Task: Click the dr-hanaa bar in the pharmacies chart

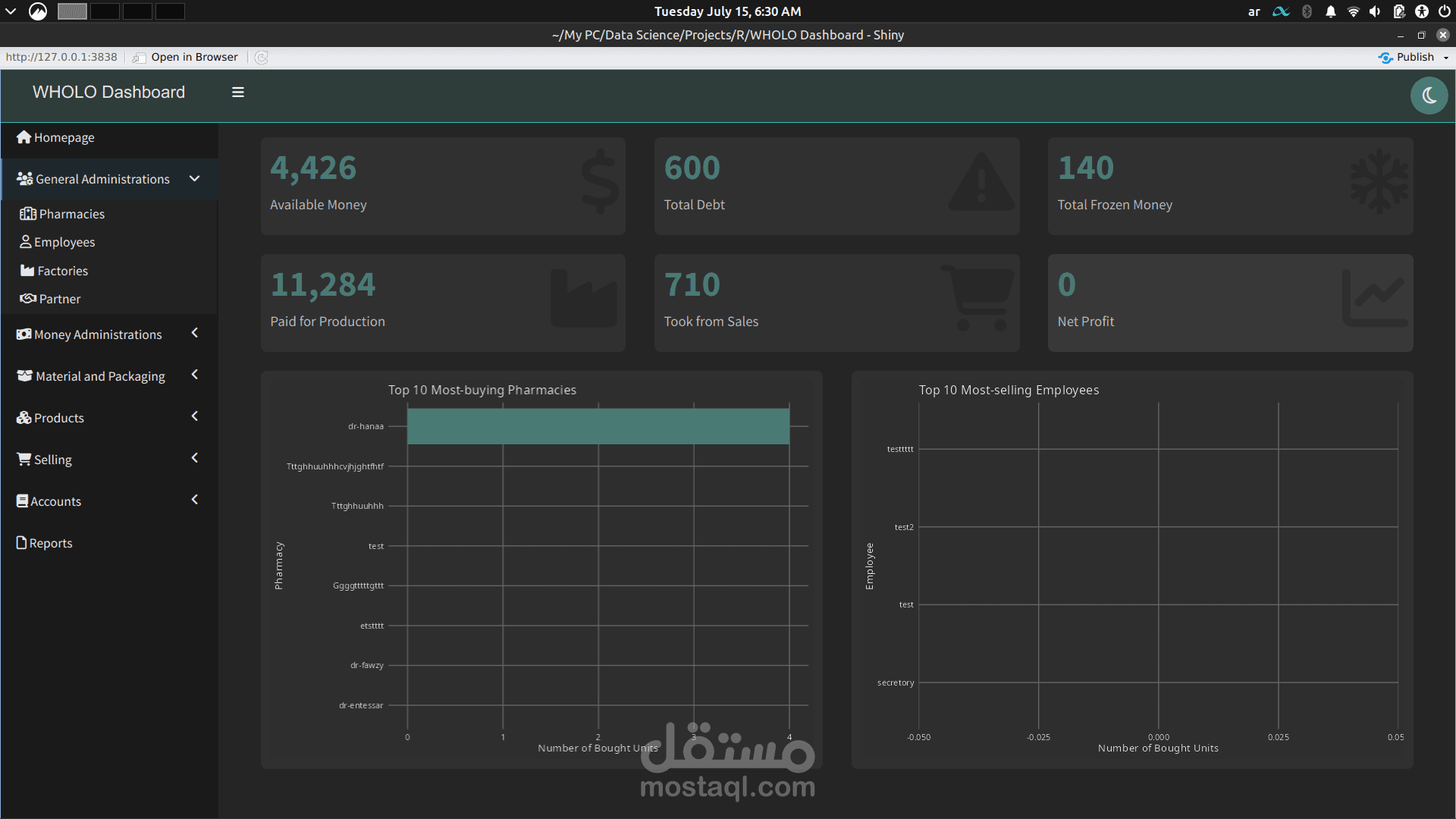Action: tap(598, 426)
